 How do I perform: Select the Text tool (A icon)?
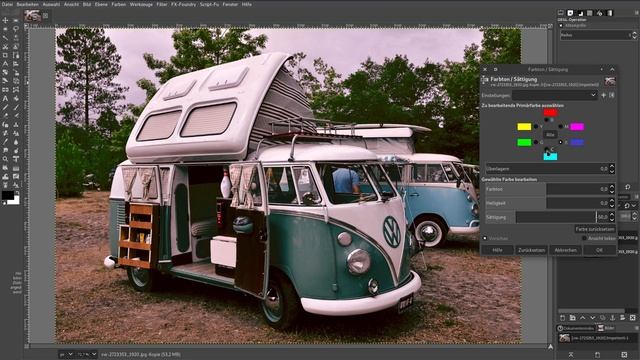click(x=5, y=98)
